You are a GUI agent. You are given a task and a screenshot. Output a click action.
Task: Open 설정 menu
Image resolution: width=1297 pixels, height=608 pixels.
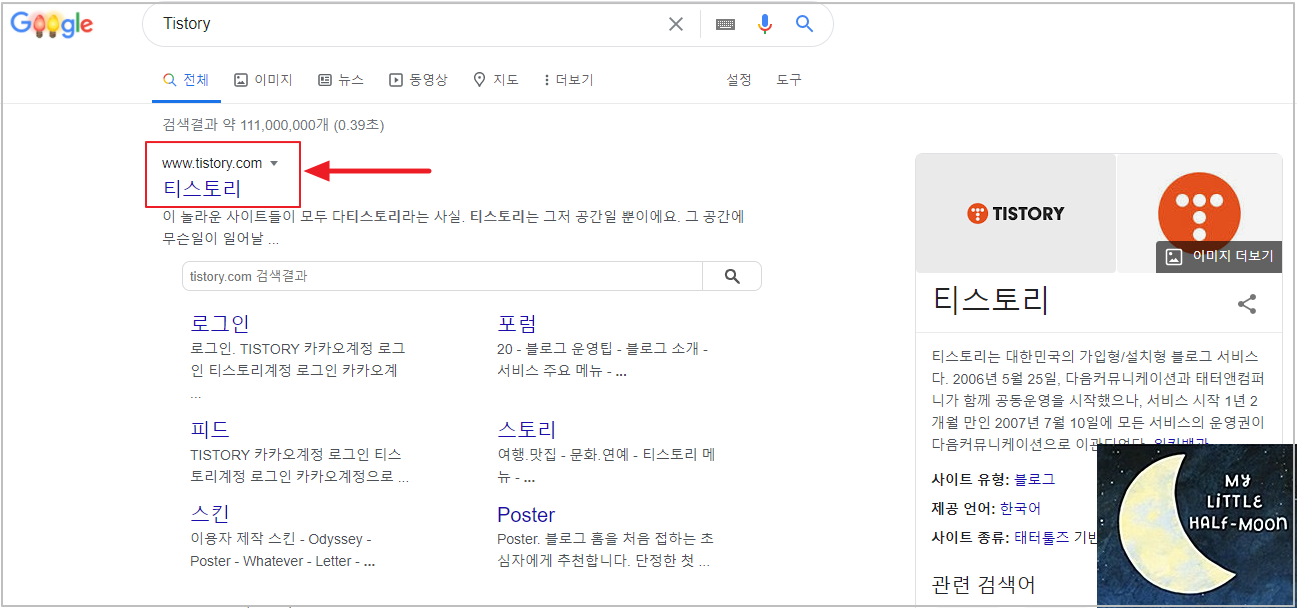coord(739,80)
